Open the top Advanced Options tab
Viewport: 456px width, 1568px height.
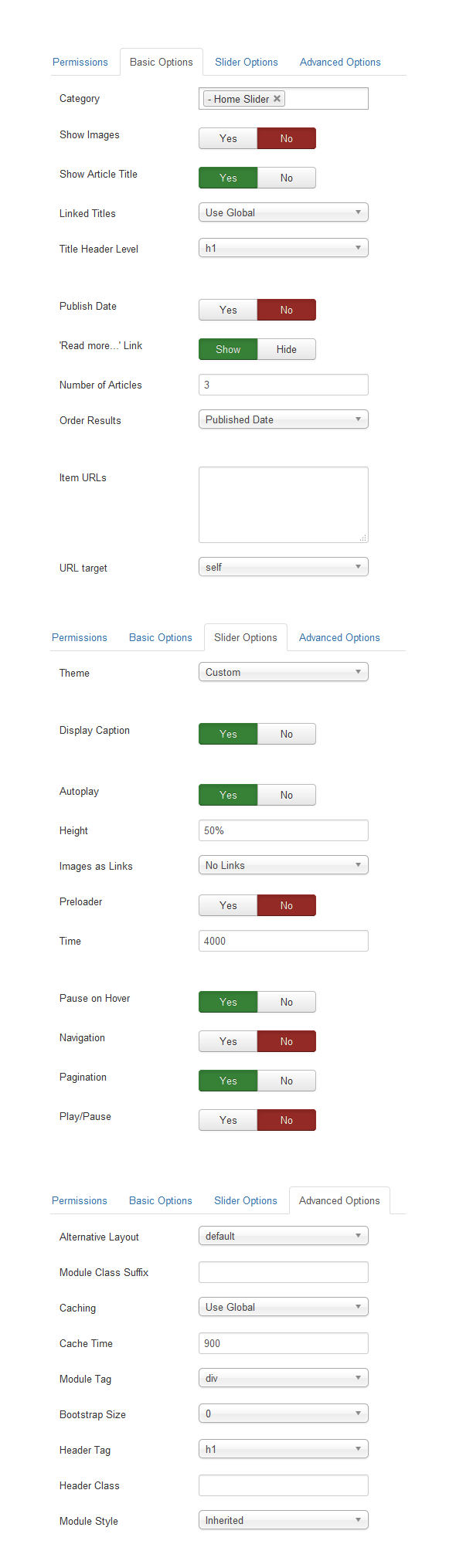pyautogui.click(x=340, y=62)
